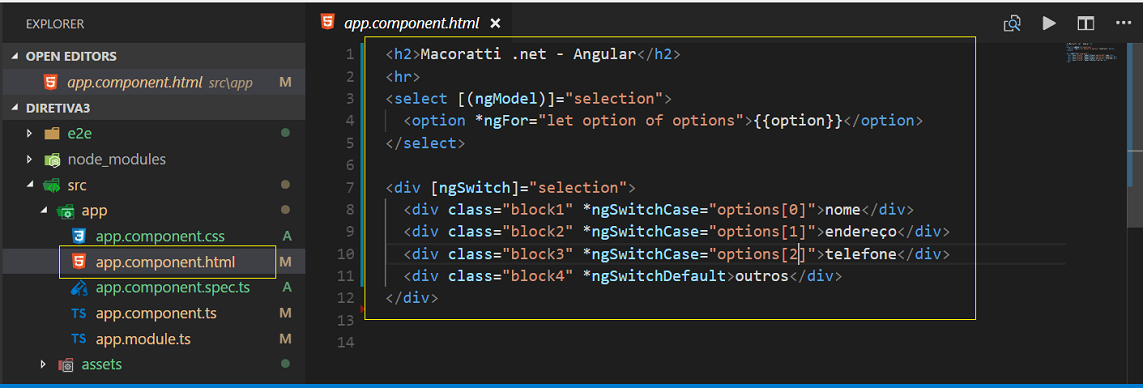The image size is (1143, 388).
Task: Click the TS icon beside app.module.ts
Action: pos(79,339)
